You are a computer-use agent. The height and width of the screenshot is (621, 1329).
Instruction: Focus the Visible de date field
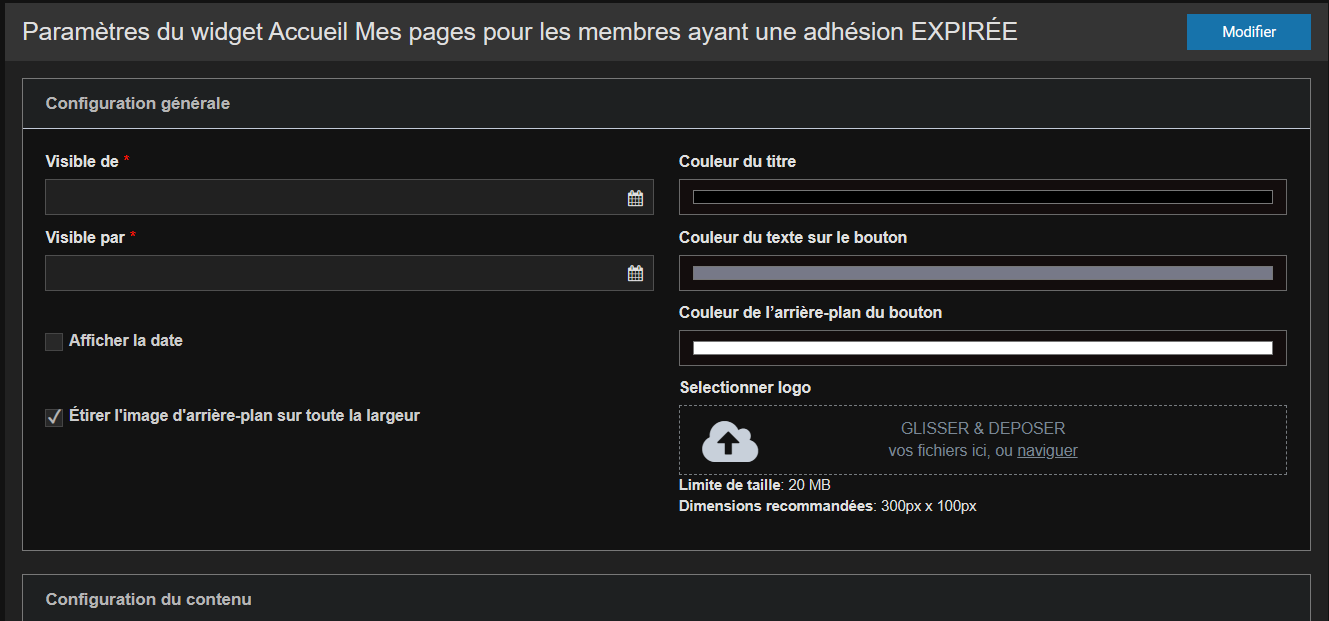click(x=335, y=198)
